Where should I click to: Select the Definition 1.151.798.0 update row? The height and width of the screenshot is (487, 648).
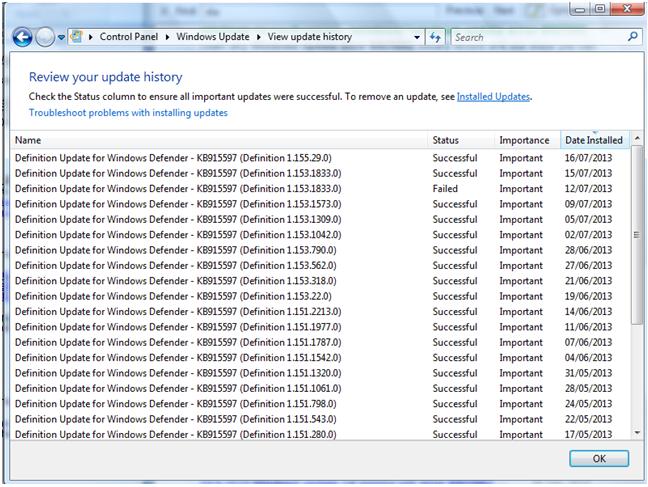click(x=321, y=403)
